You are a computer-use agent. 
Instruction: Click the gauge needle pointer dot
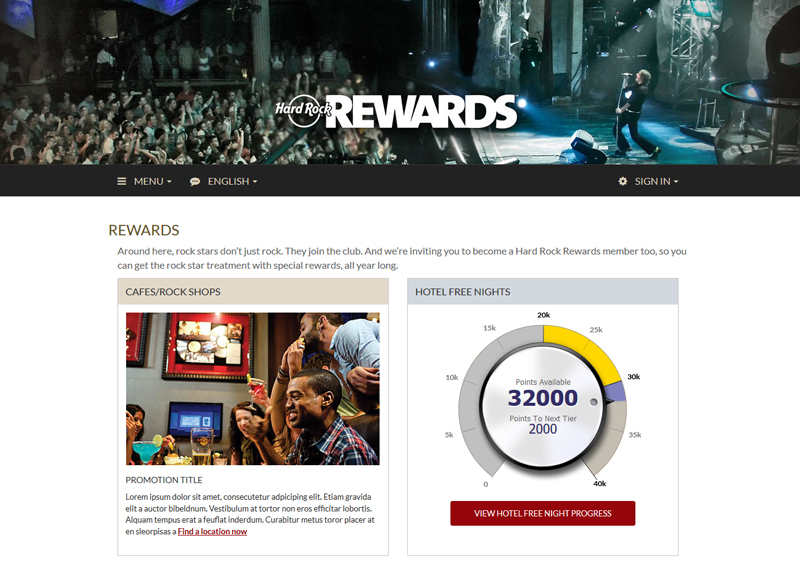(593, 402)
